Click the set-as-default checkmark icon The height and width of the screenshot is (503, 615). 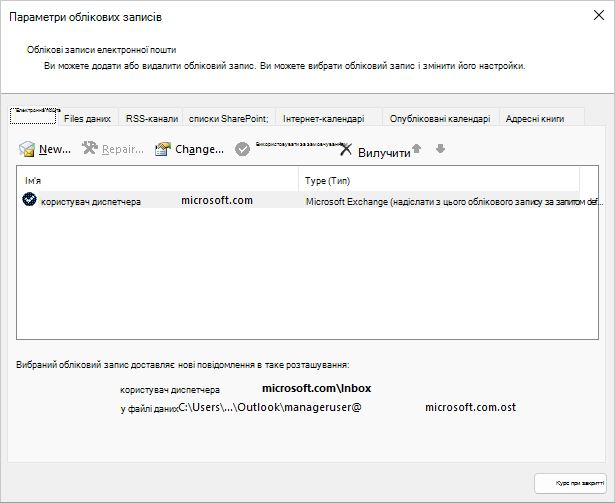[x=242, y=149]
